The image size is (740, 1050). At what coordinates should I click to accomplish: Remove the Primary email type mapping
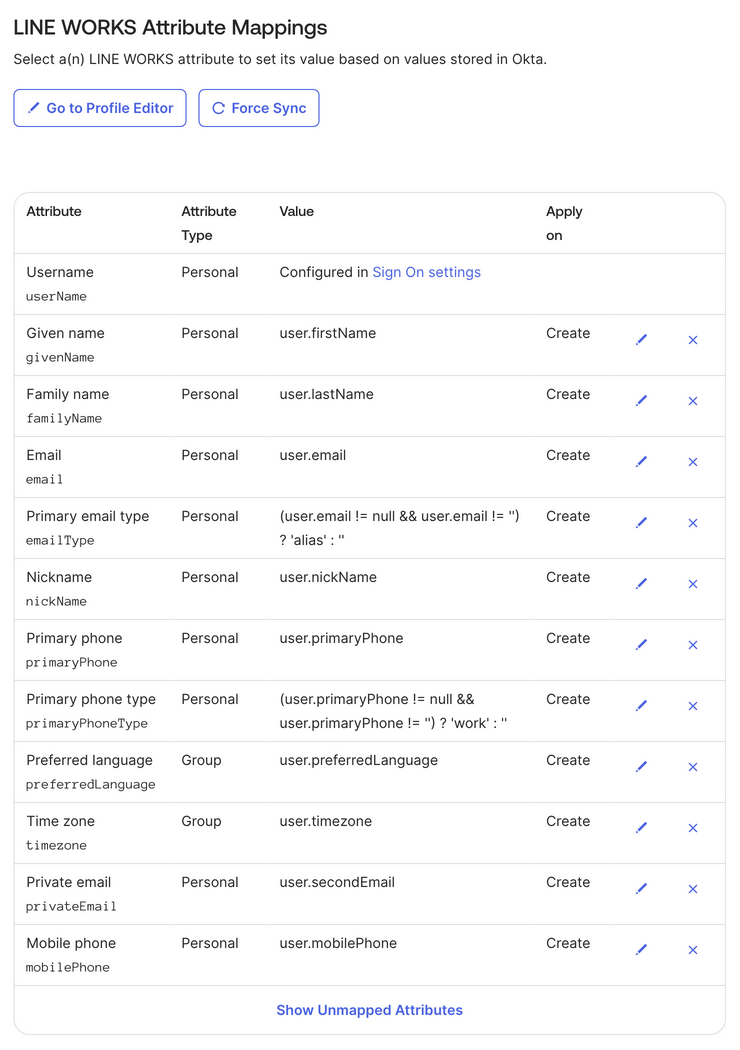click(693, 523)
